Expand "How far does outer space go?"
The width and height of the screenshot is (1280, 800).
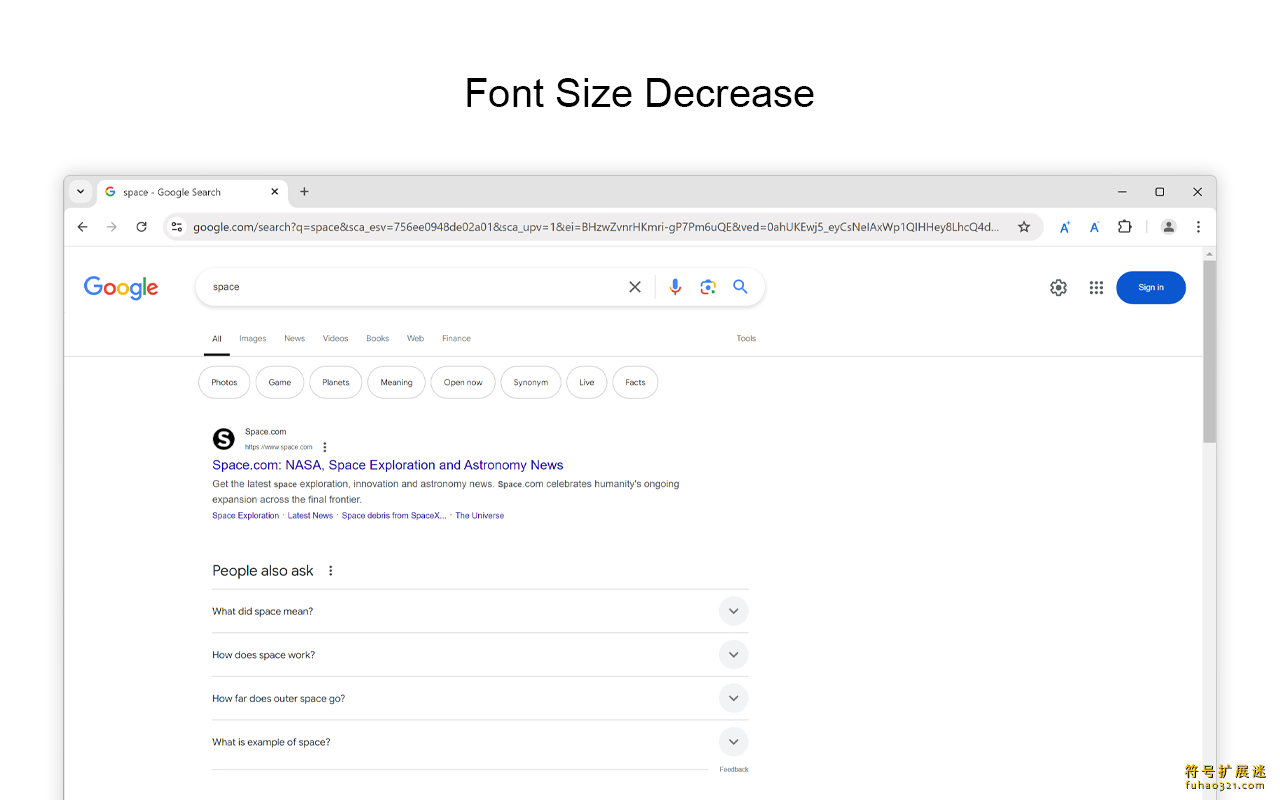pos(733,699)
